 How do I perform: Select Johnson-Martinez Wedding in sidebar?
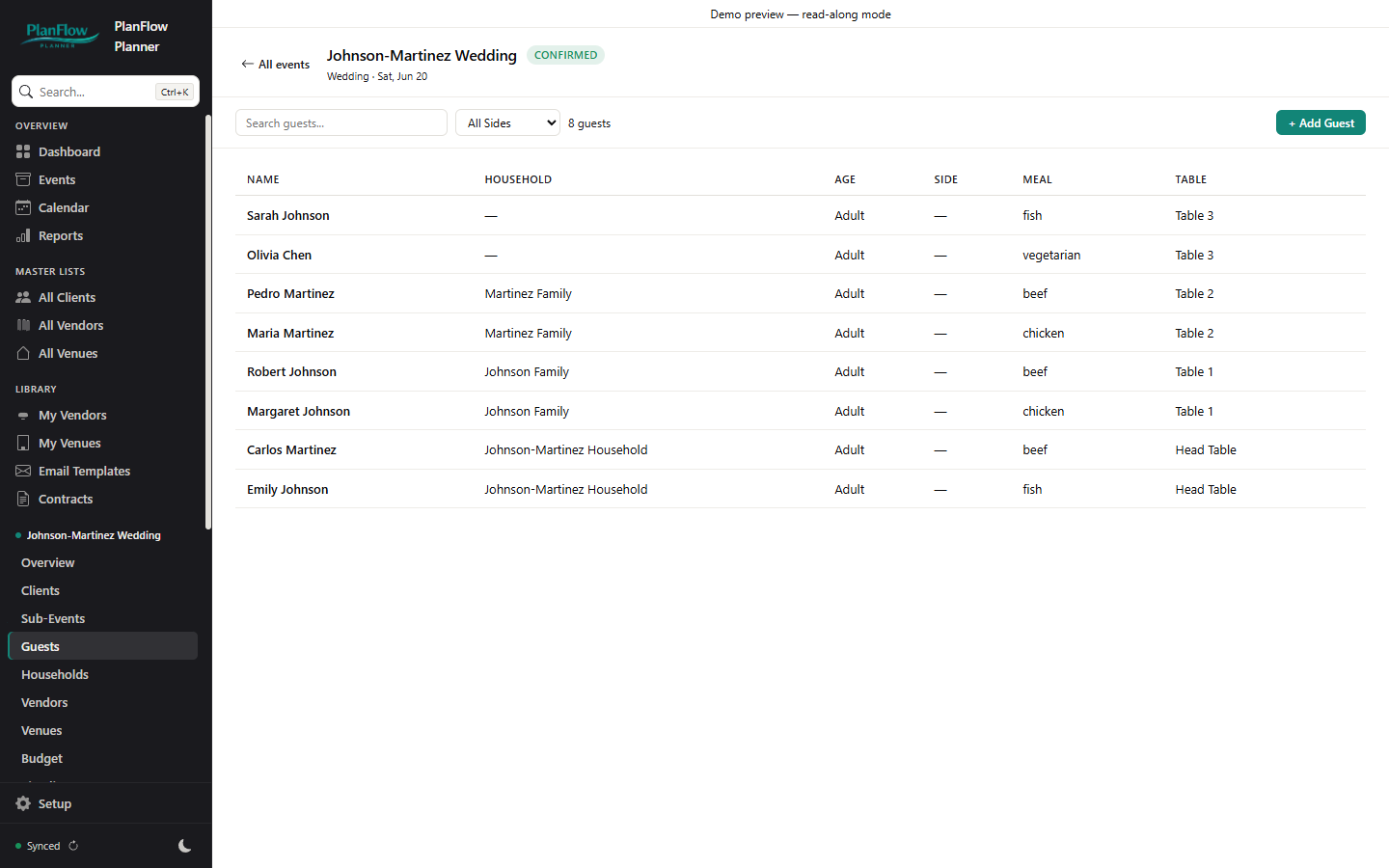(x=94, y=535)
